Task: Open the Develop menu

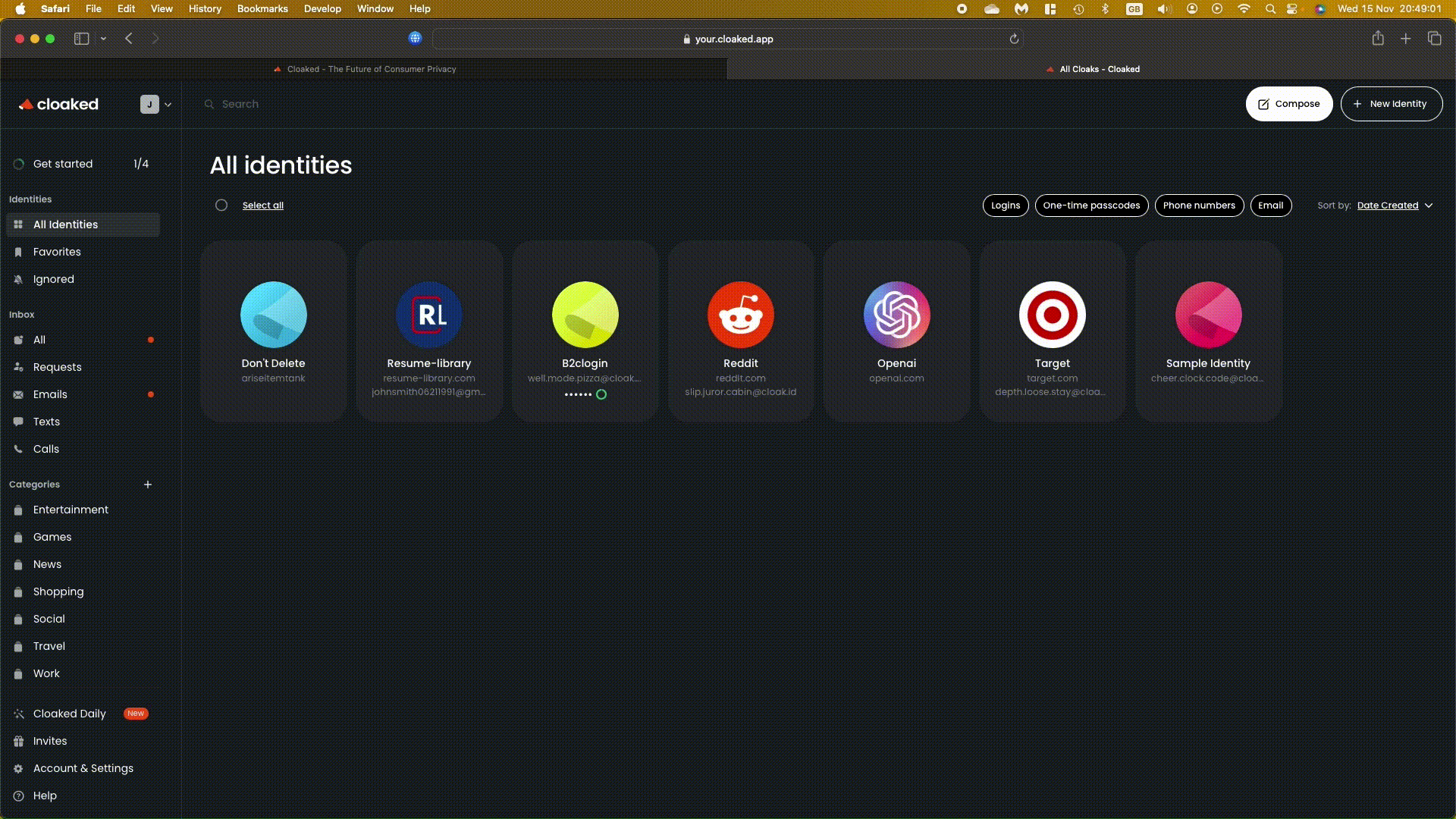Action: (x=322, y=9)
